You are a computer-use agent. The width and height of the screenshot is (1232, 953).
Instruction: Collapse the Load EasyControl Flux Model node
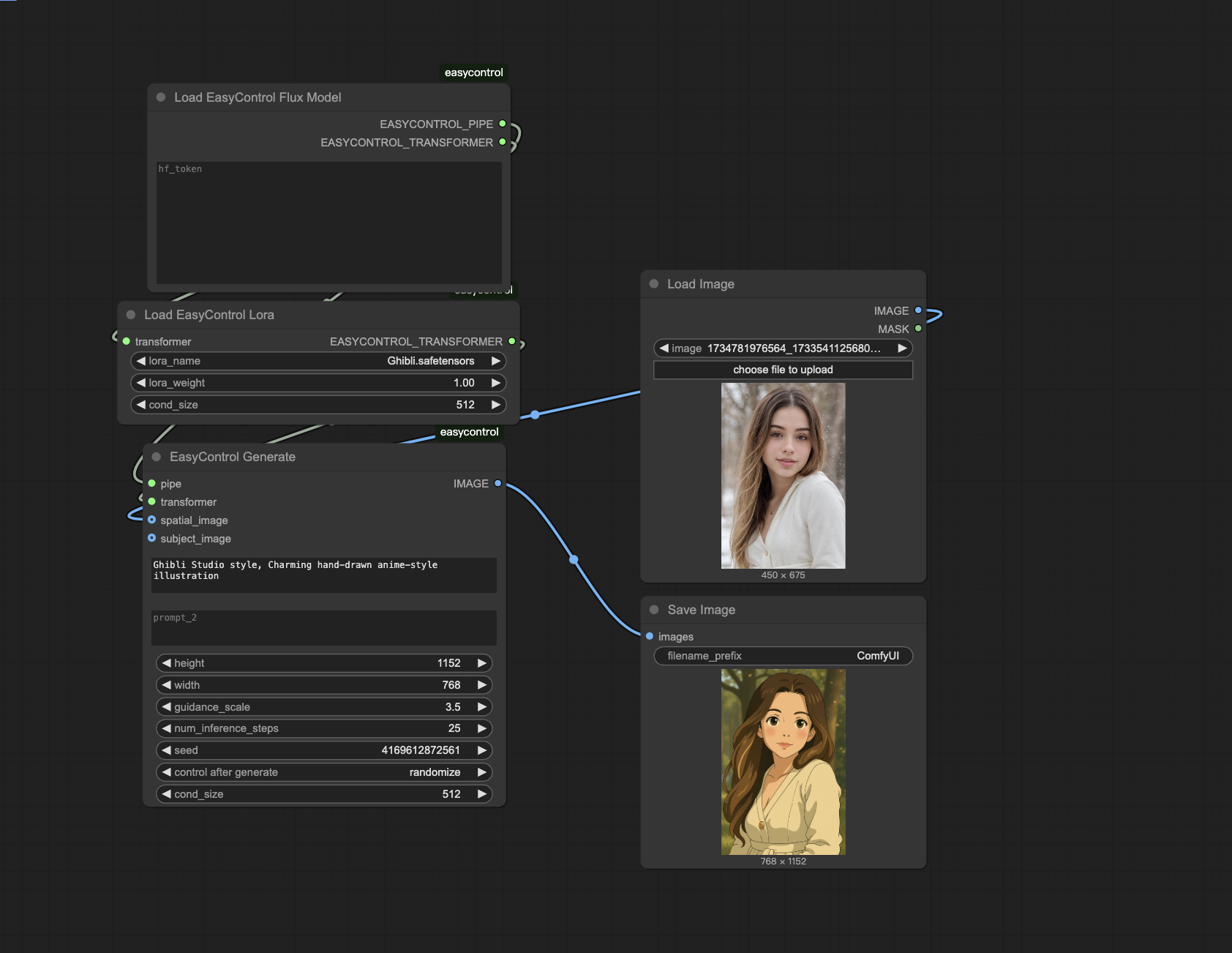coord(161,97)
